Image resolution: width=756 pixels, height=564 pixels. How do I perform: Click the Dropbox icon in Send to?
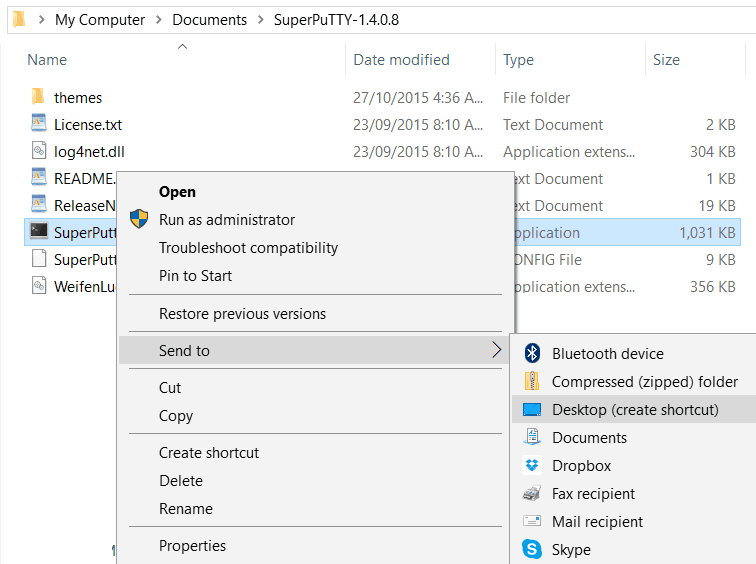532,465
